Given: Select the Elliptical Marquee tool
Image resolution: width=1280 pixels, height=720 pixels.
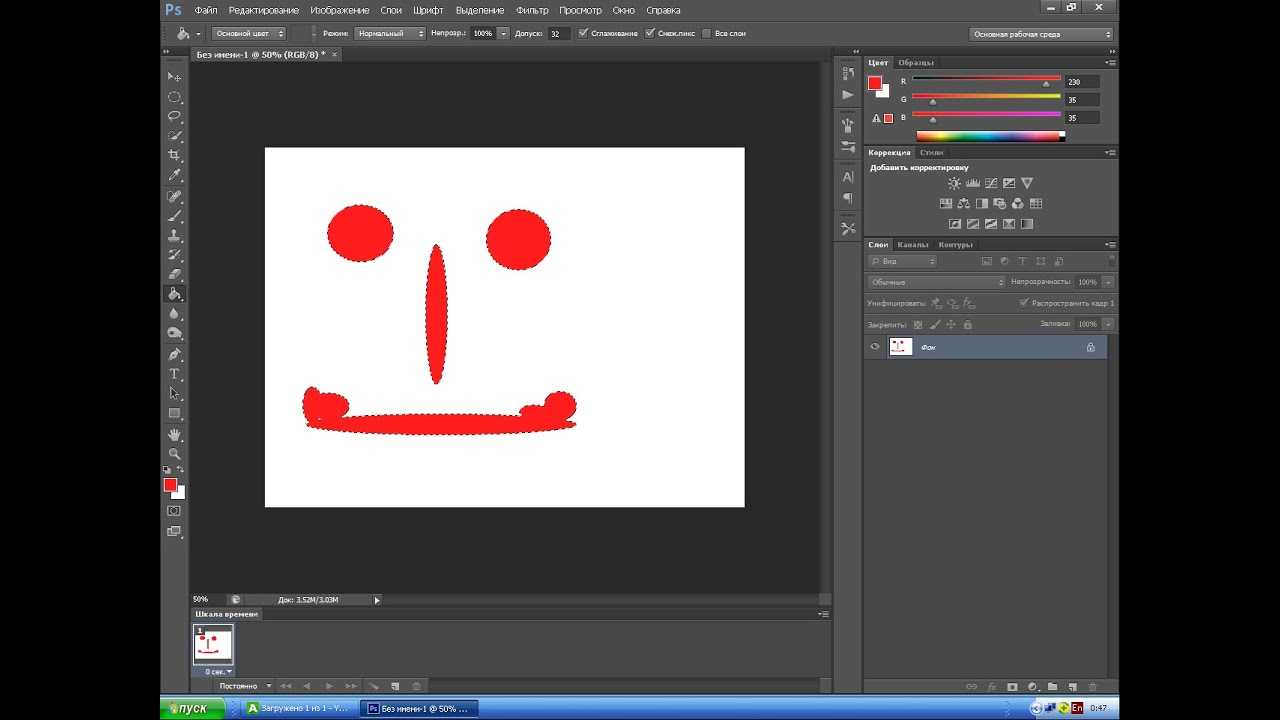Looking at the screenshot, I should pos(174,97).
